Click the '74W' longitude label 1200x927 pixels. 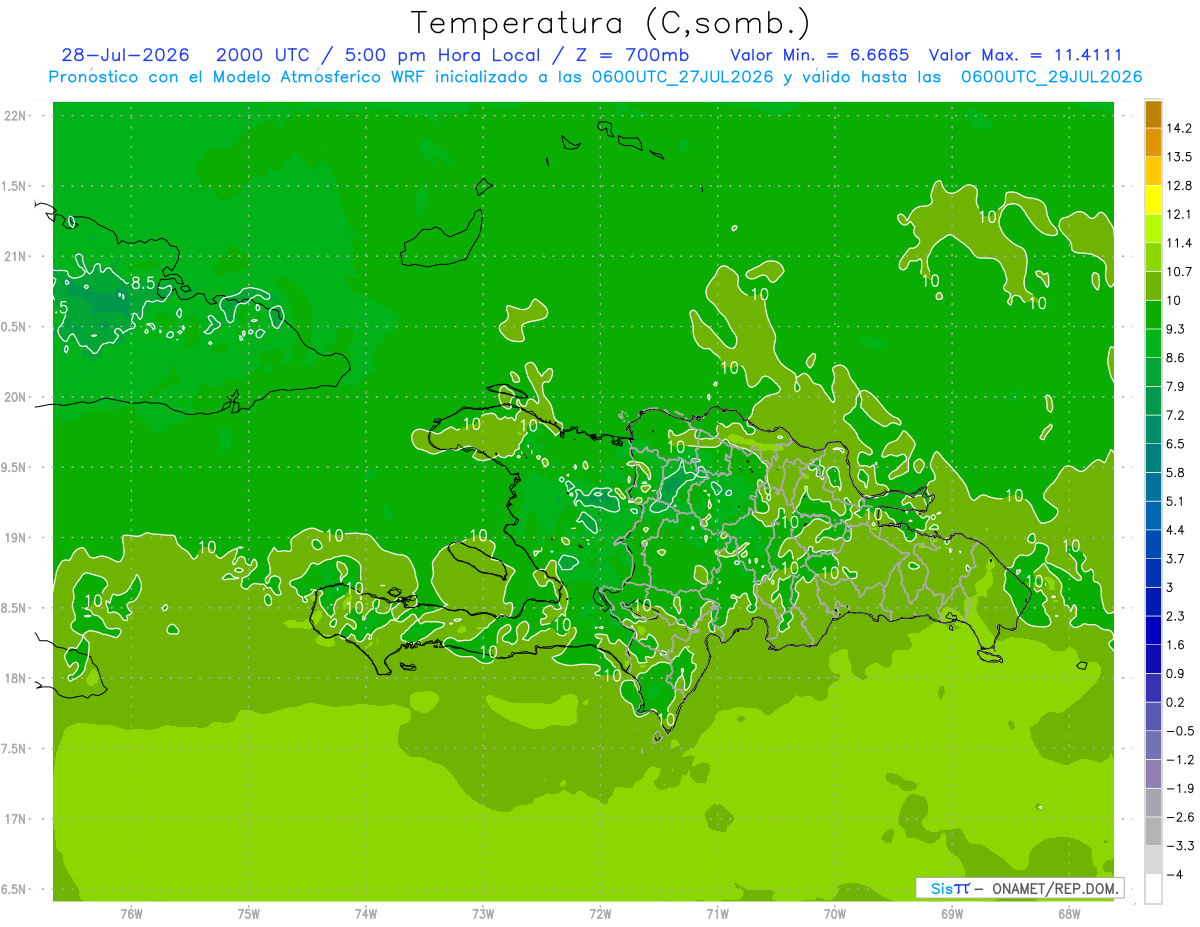tap(366, 913)
